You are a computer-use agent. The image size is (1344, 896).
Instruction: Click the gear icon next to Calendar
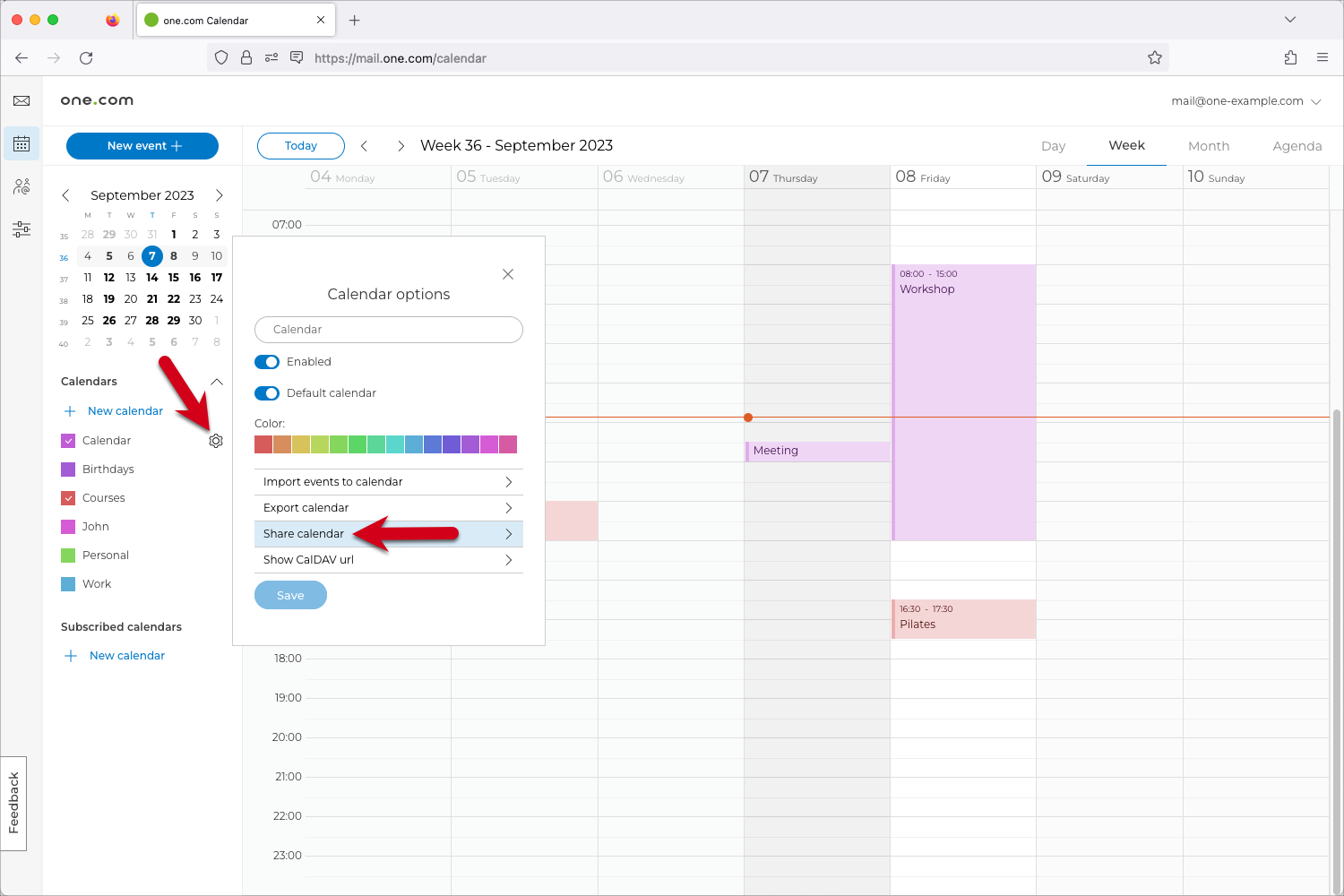point(216,441)
